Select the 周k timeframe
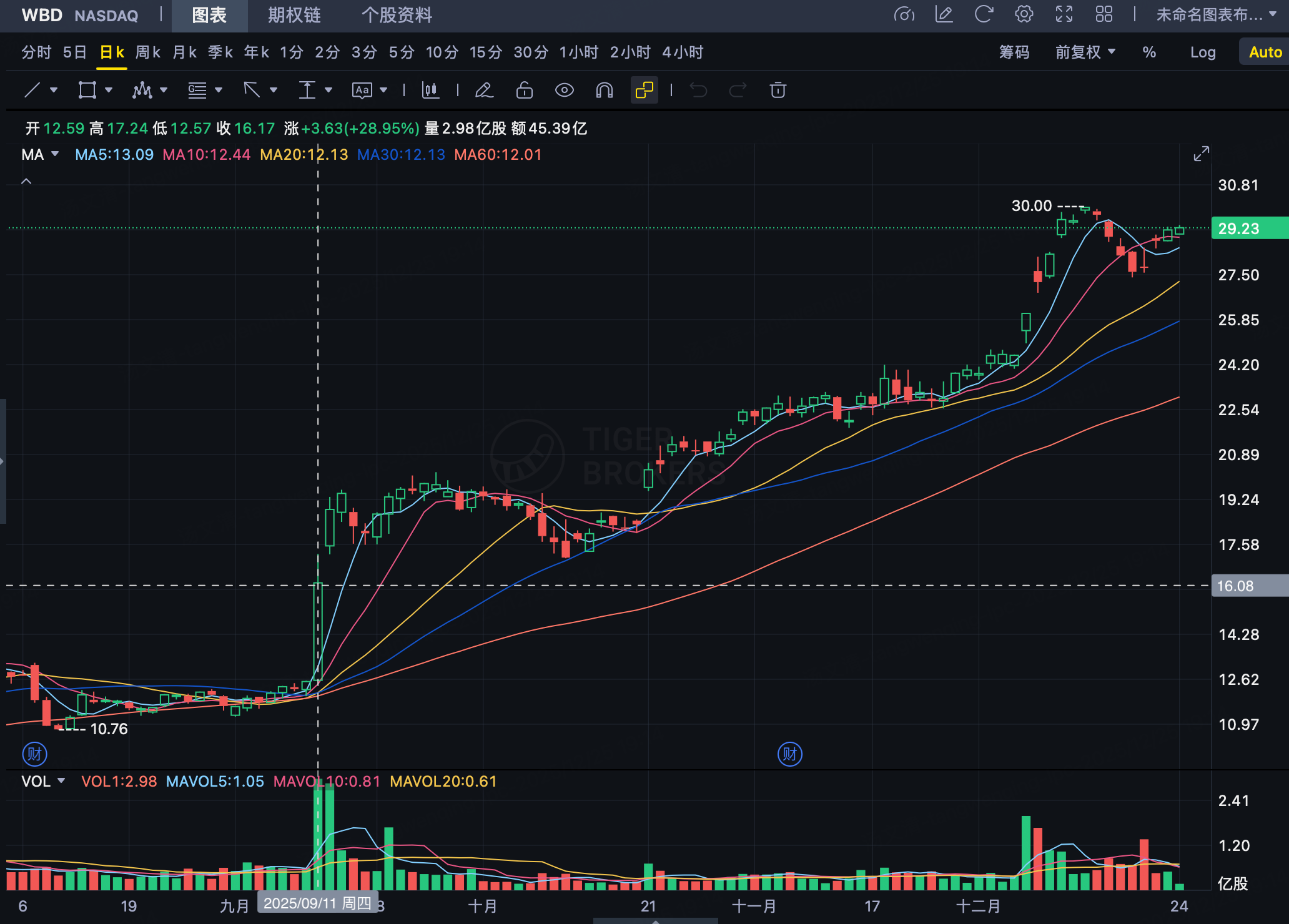1289x924 pixels. 148,52
